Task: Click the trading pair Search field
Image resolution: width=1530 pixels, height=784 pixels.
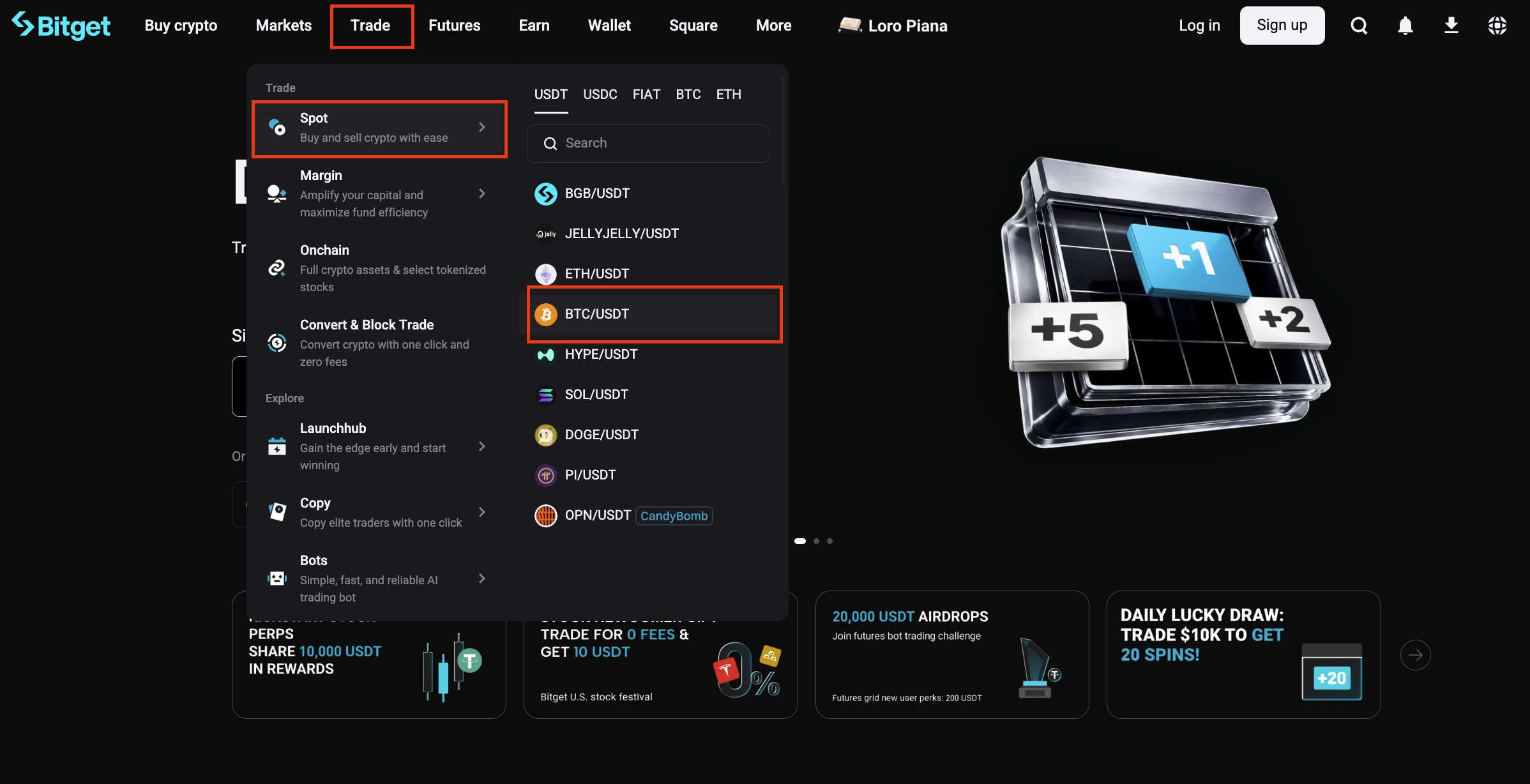Action: coord(648,143)
